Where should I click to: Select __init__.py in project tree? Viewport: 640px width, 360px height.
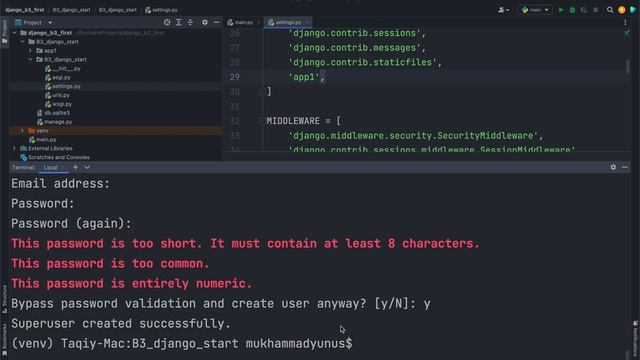tap(66, 69)
